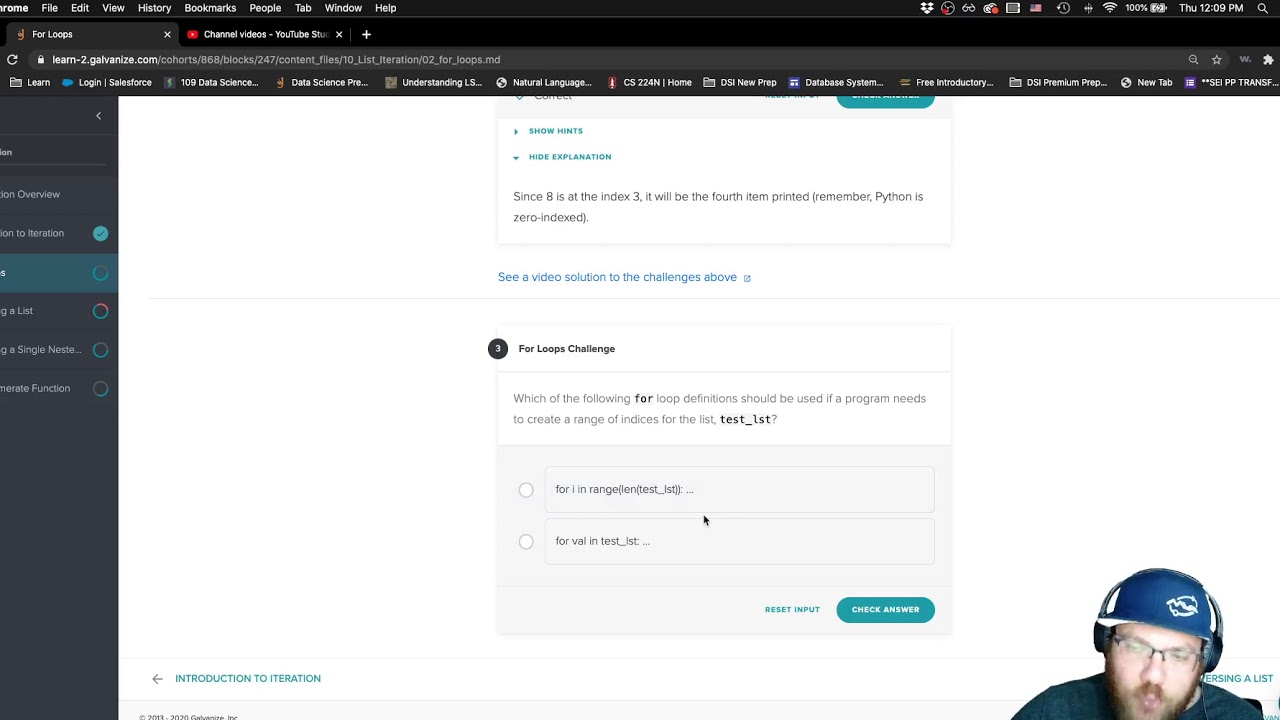
Task: Open 'on Overview' sidebar item
Action: [30, 194]
